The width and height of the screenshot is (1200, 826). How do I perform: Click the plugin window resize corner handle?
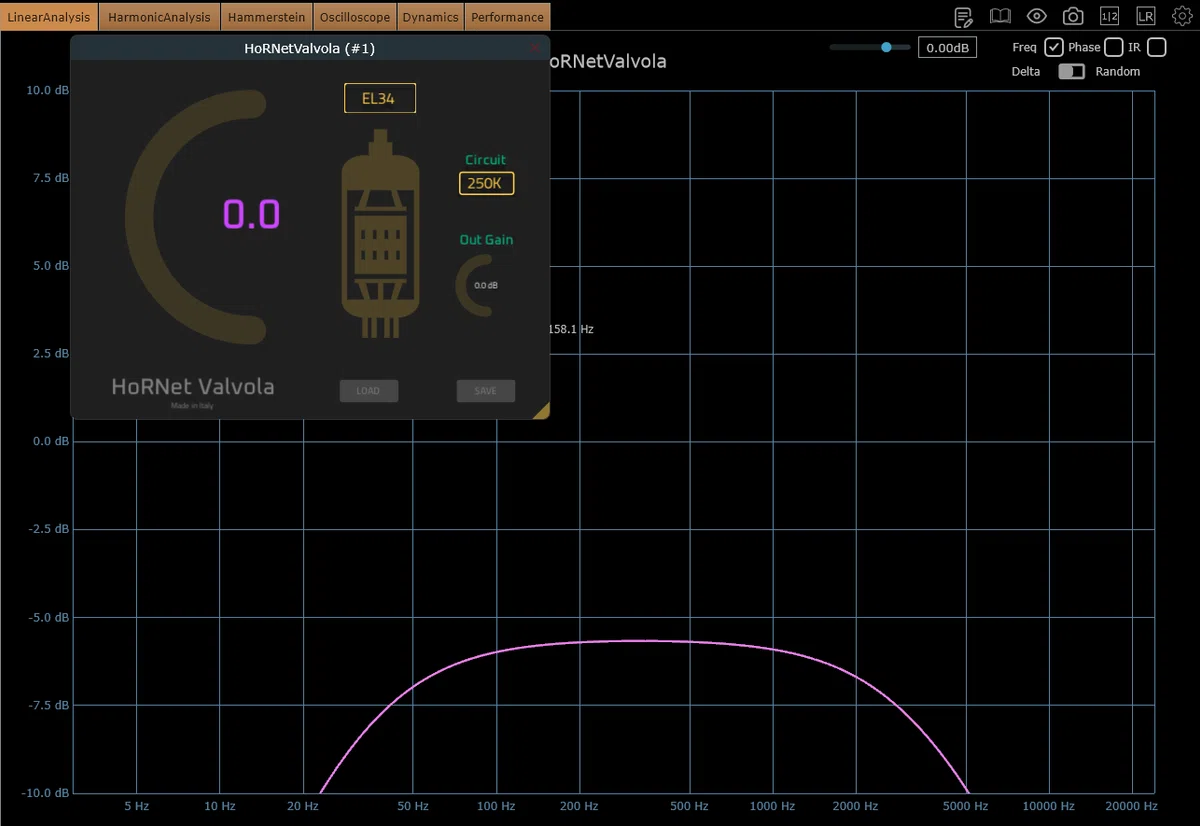[x=541, y=410]
